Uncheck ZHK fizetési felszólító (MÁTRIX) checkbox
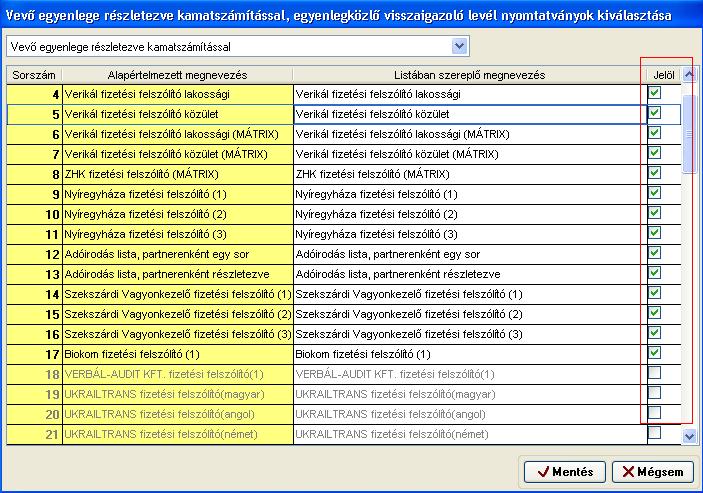 [x=655, y=173]
